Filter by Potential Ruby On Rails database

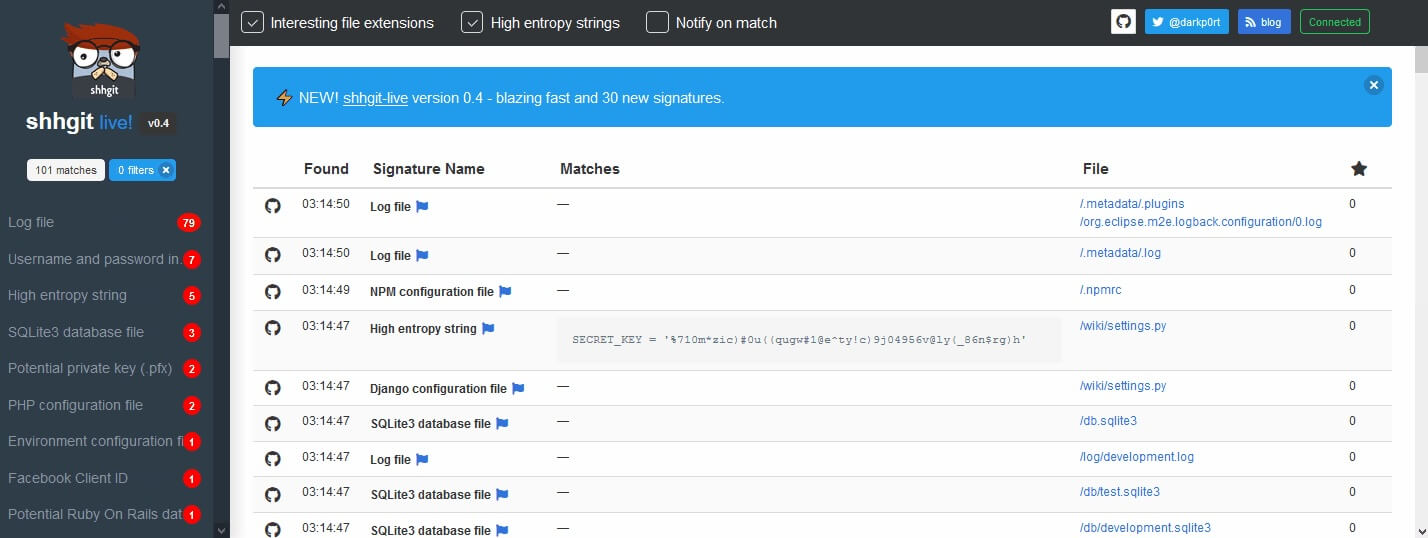(104, 514)
